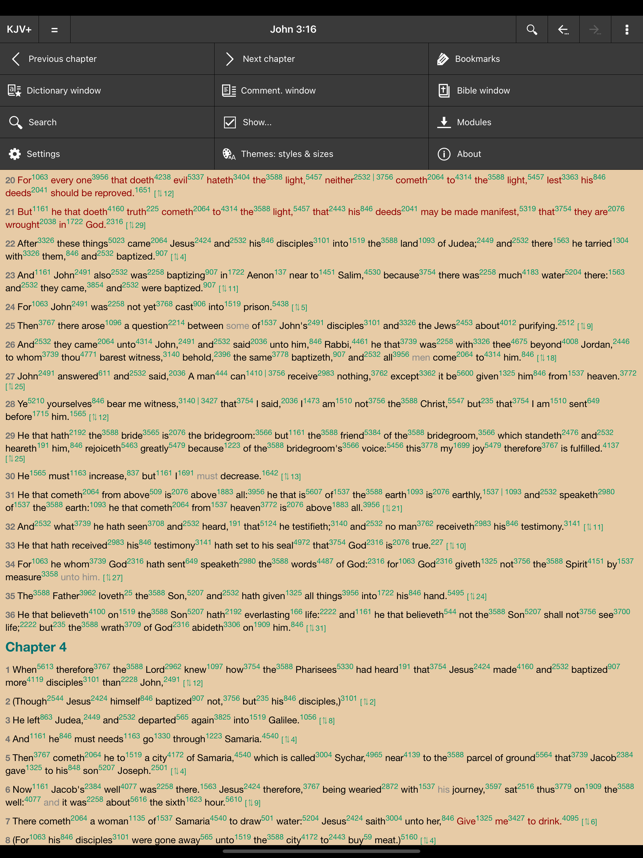Go to Previous chapter
Viewport: 643px width, 858px height.
point(107,59)
